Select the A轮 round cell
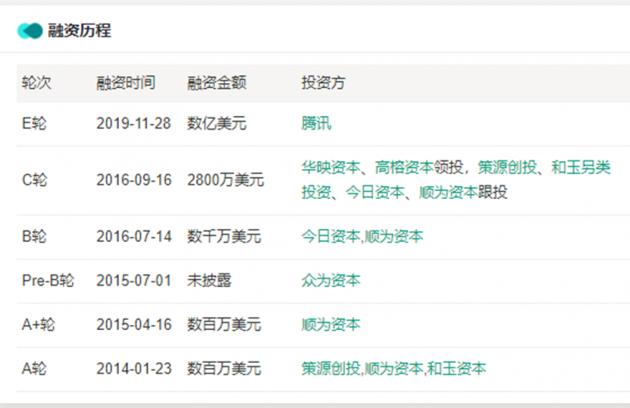 (x=34, y=369)
